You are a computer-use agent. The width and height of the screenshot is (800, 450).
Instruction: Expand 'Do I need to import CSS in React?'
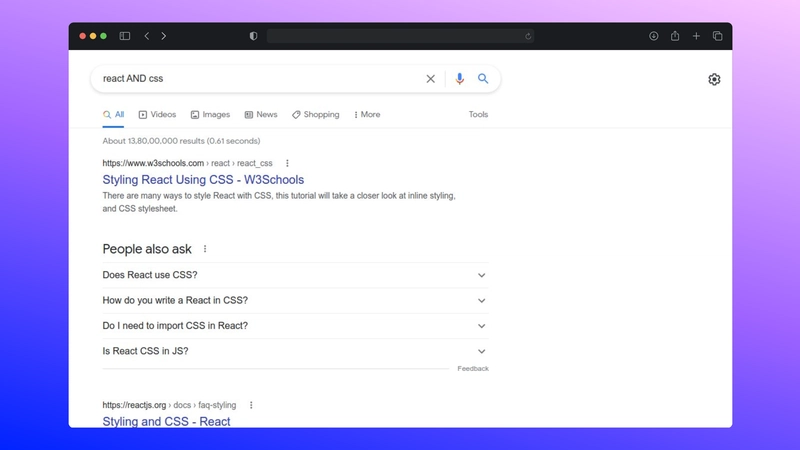[x=295, y=326]
